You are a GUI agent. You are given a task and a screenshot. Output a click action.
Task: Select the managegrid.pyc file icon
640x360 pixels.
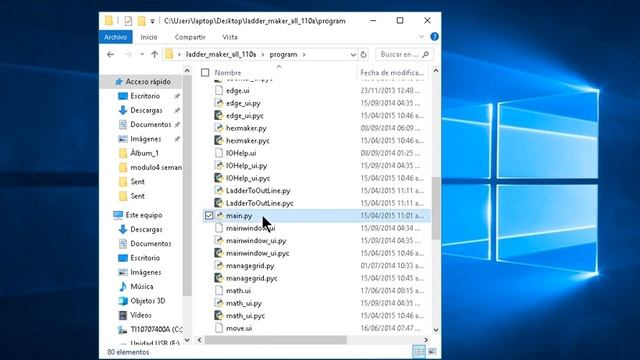219,278
